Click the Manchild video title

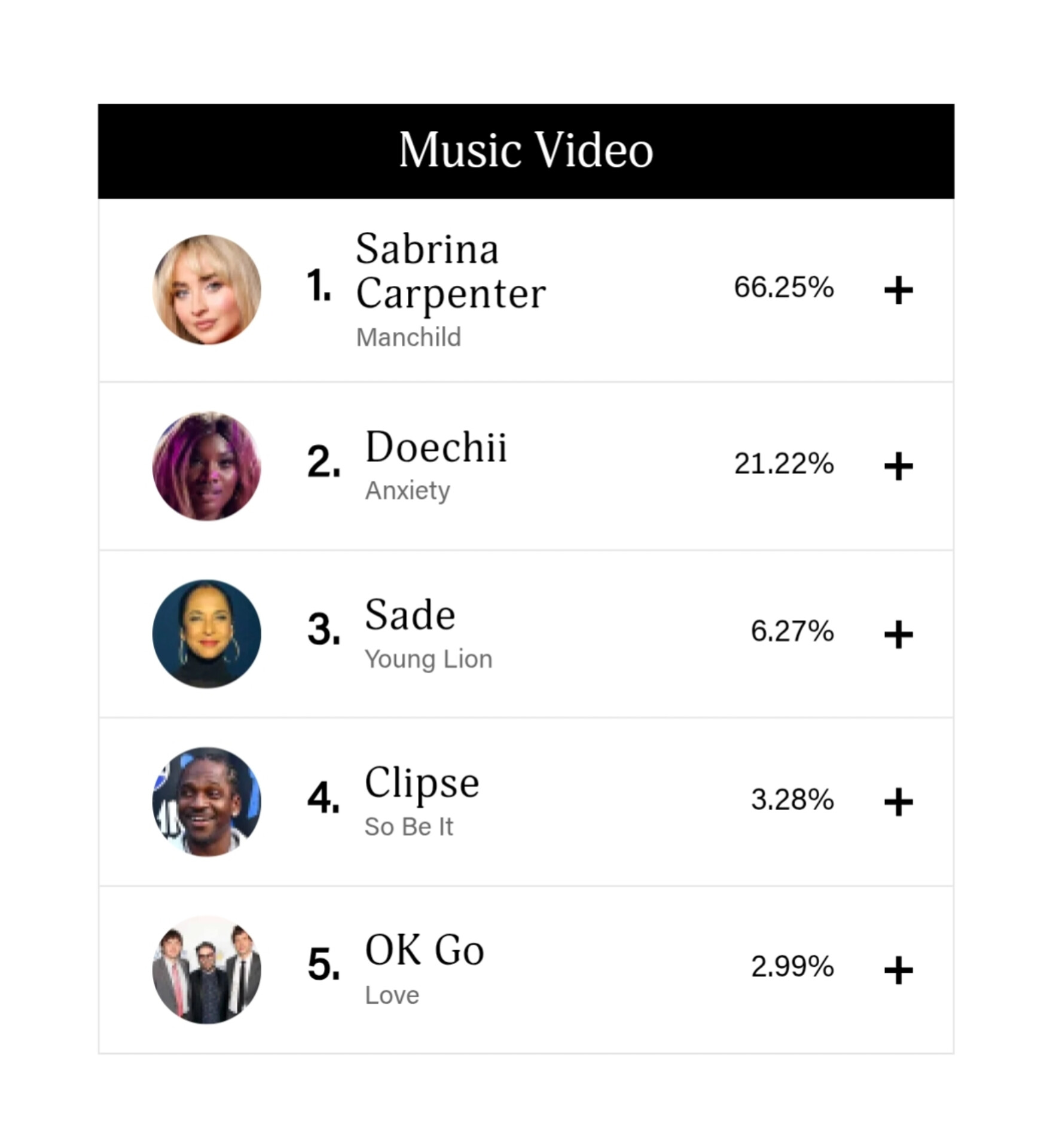click(408, 337)
